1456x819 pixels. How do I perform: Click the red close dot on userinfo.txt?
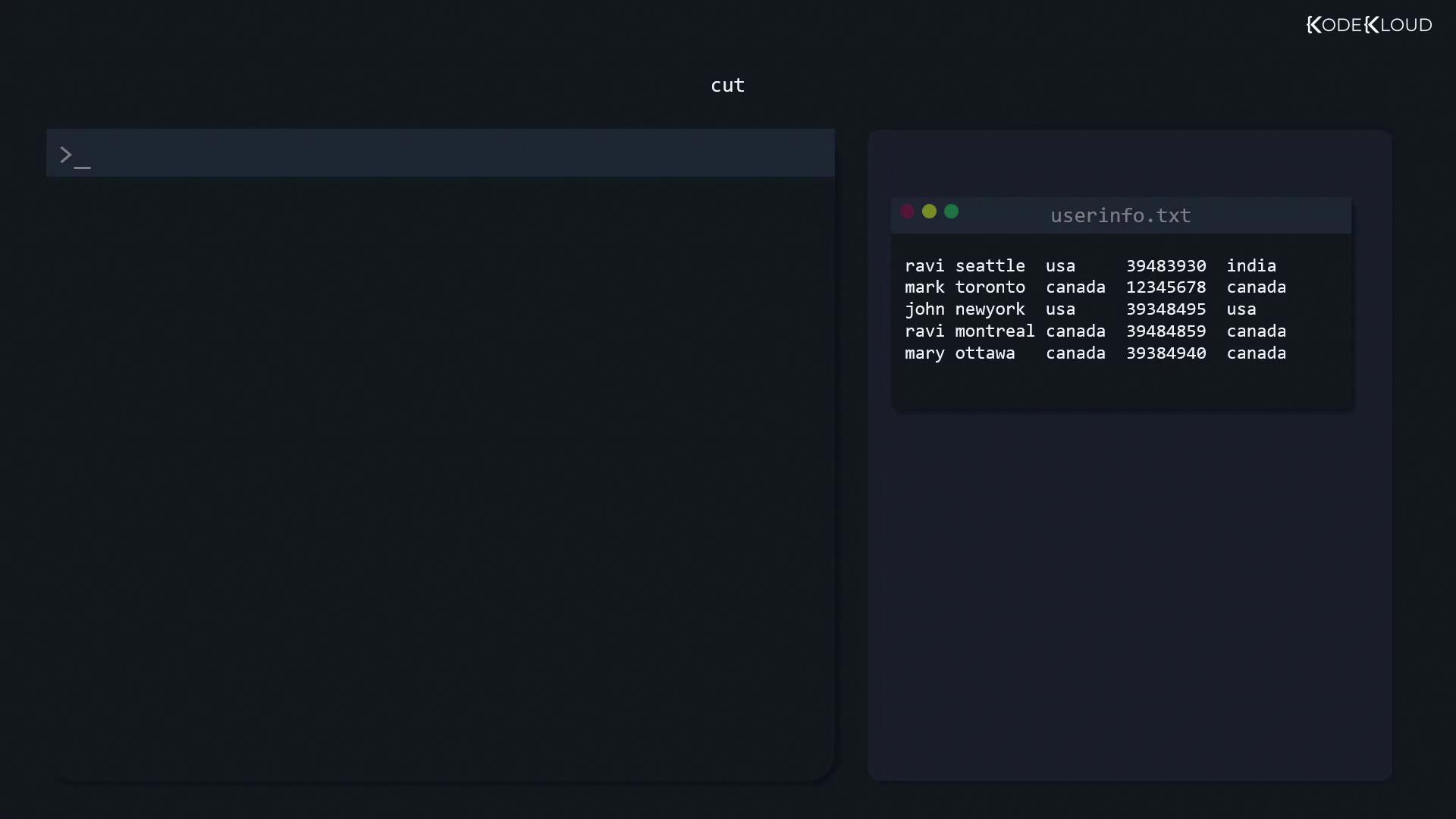click(907, 212)
